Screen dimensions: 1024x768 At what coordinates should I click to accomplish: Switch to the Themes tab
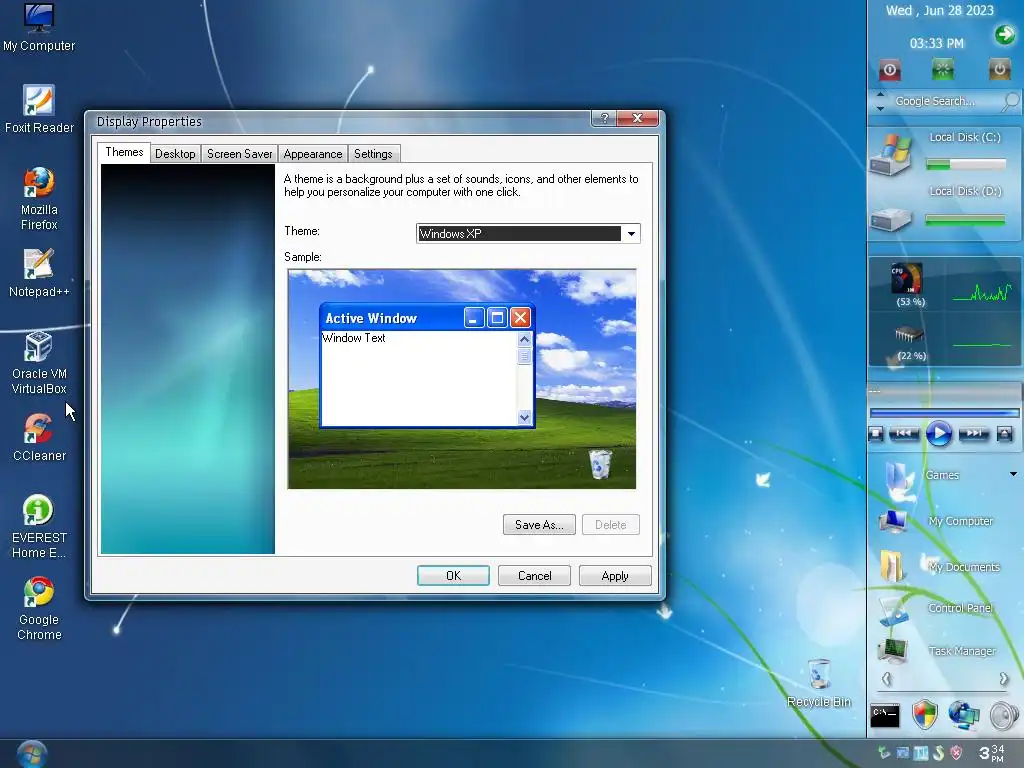124,152
